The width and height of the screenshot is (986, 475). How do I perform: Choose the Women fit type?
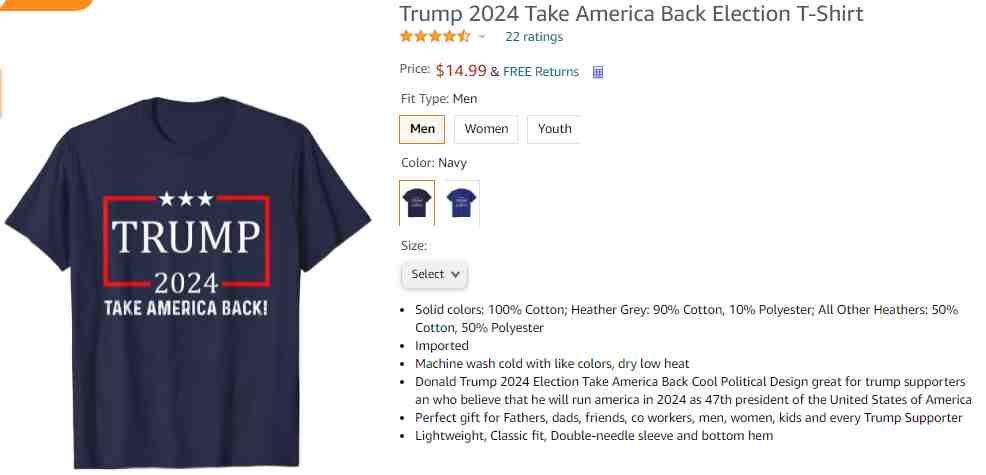(486, 129)
